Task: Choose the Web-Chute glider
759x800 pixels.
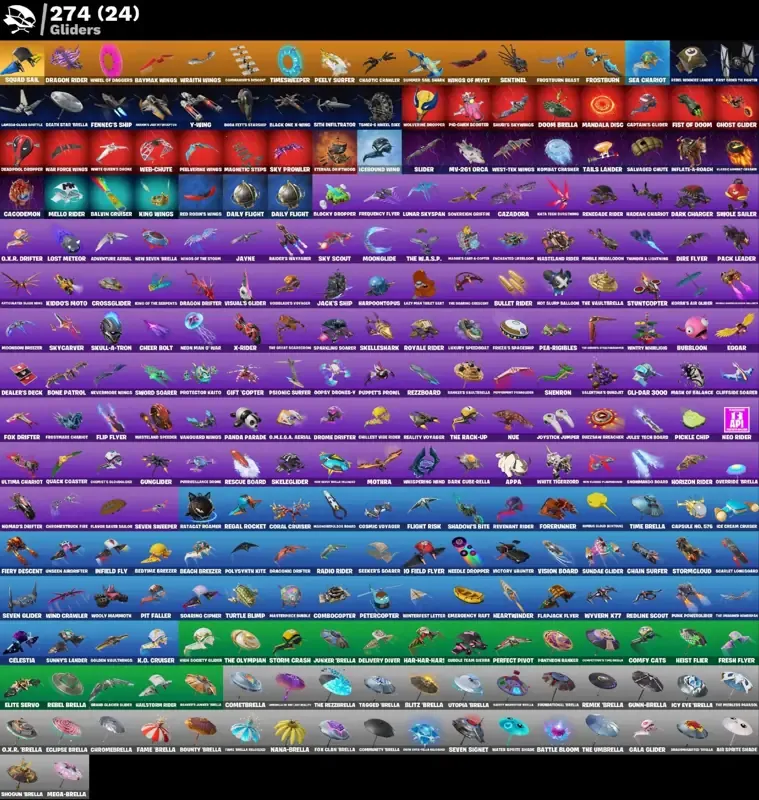Action: tap(156, 152)
